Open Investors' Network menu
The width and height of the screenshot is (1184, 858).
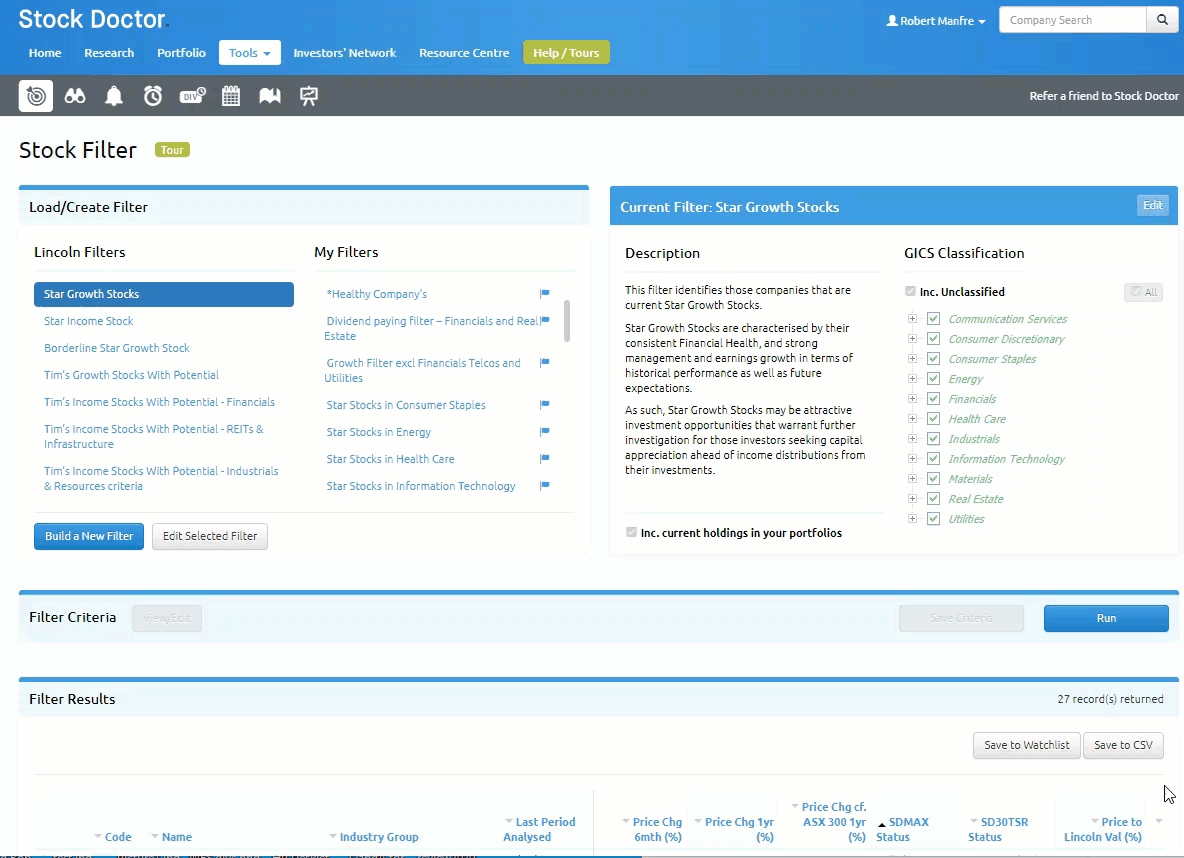(x=344, y=53)
